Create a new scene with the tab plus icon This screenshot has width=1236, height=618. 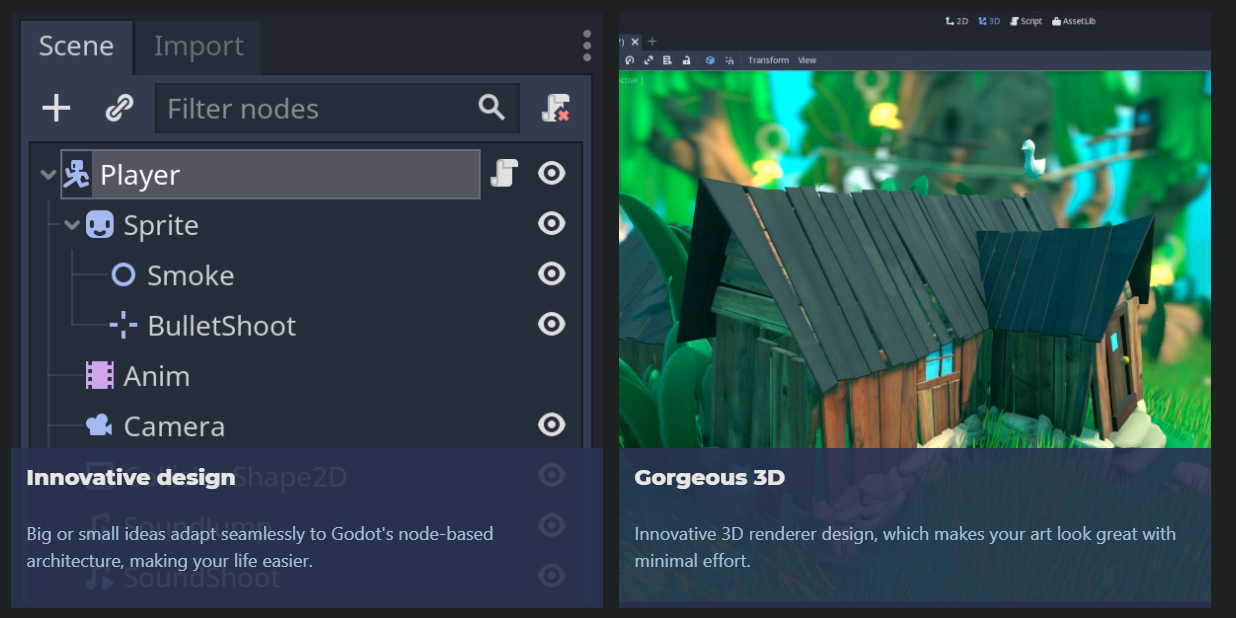pos(651,41)
